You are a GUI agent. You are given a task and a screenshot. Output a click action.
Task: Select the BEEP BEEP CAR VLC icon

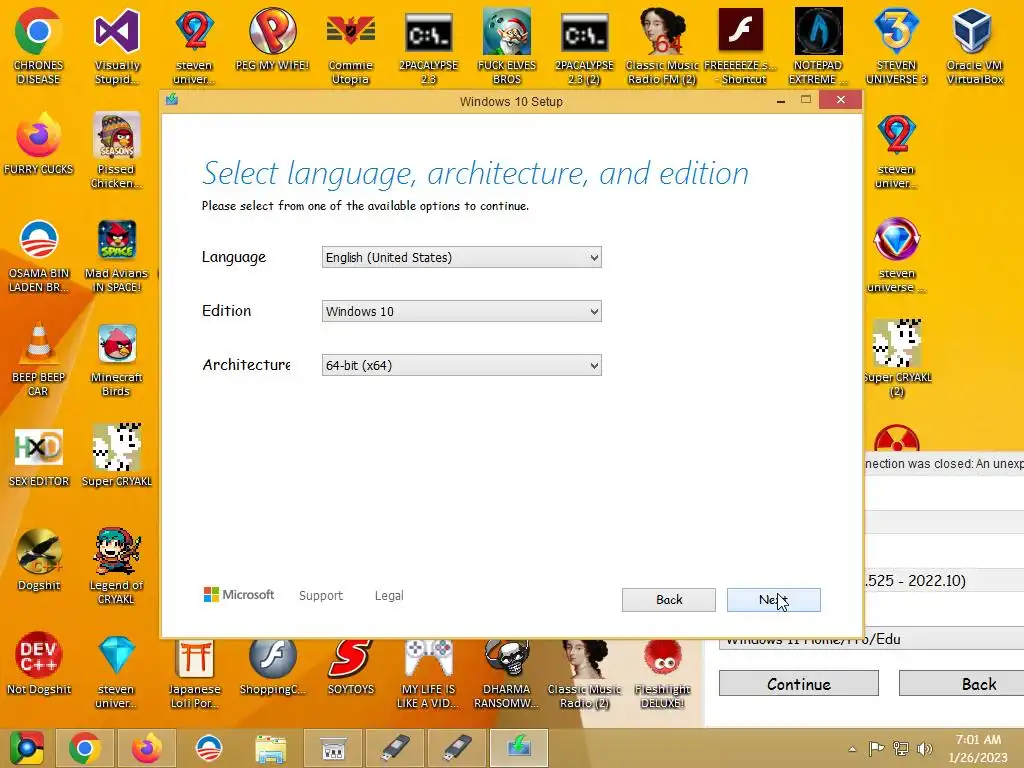[39, 358]
